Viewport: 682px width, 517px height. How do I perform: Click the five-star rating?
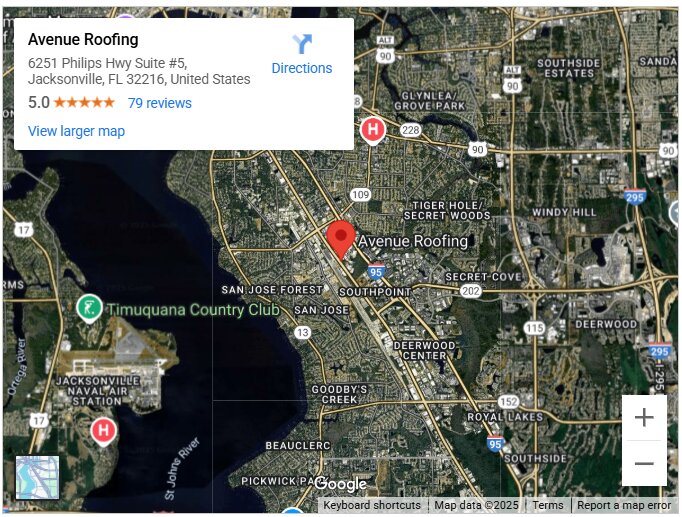[x=84, y=103]
